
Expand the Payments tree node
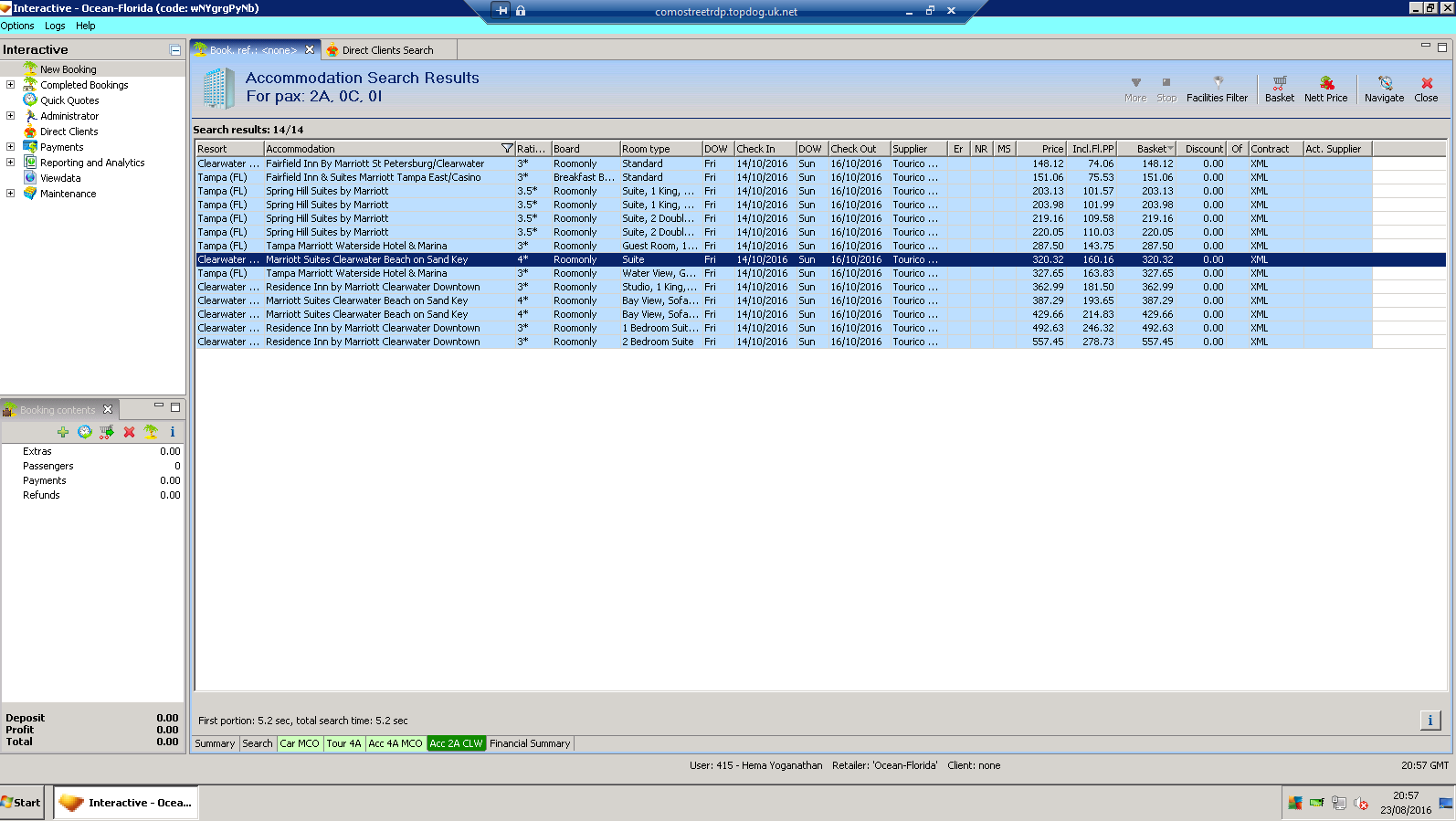click(10, 147)
